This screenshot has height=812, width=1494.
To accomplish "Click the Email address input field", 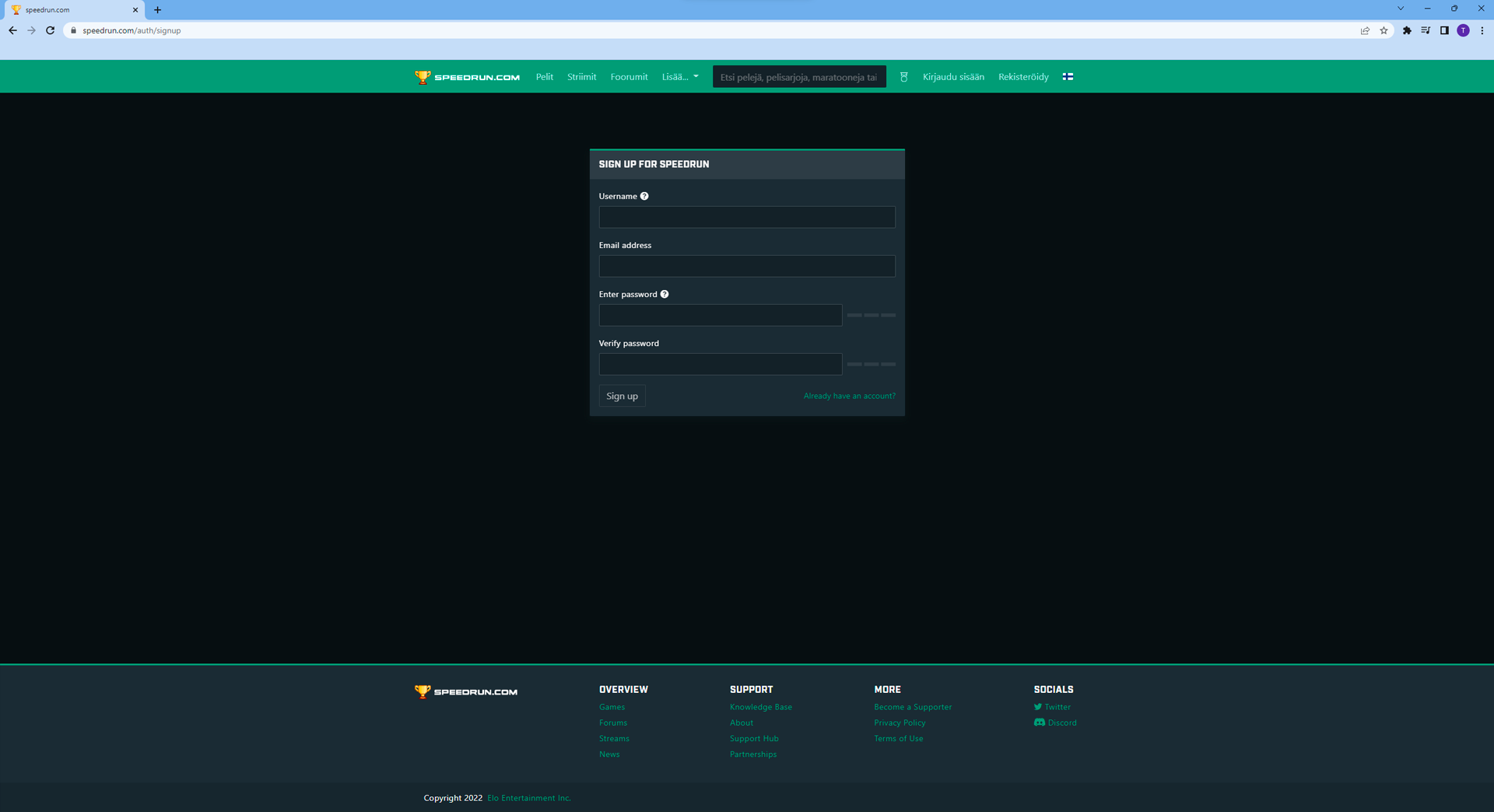I will click(746, 266).
